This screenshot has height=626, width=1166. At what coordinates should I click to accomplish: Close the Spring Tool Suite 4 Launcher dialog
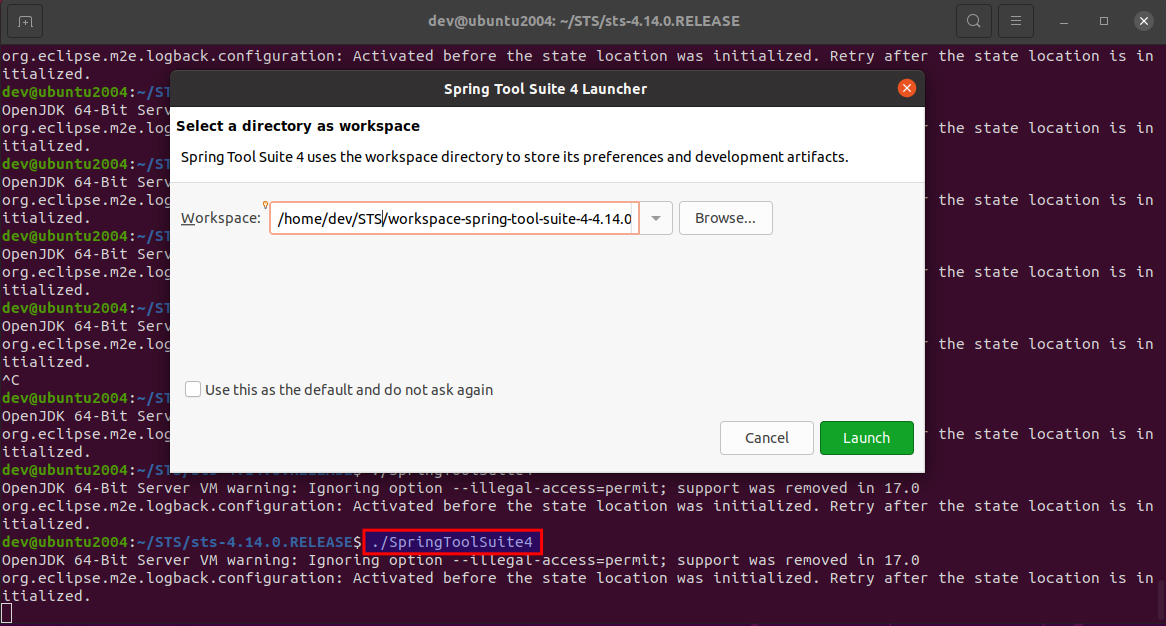(906, 88)
